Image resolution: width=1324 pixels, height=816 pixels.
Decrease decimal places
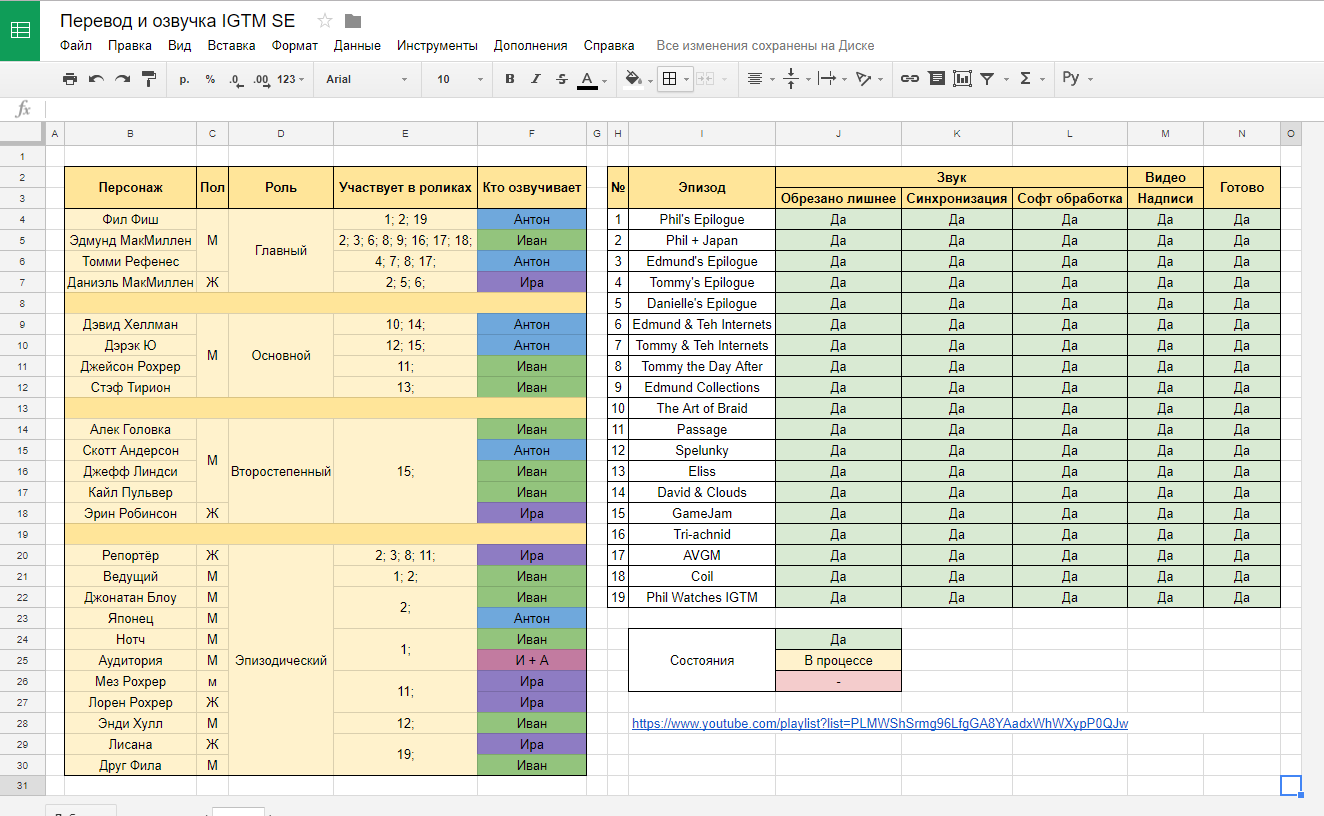(235, 79)
